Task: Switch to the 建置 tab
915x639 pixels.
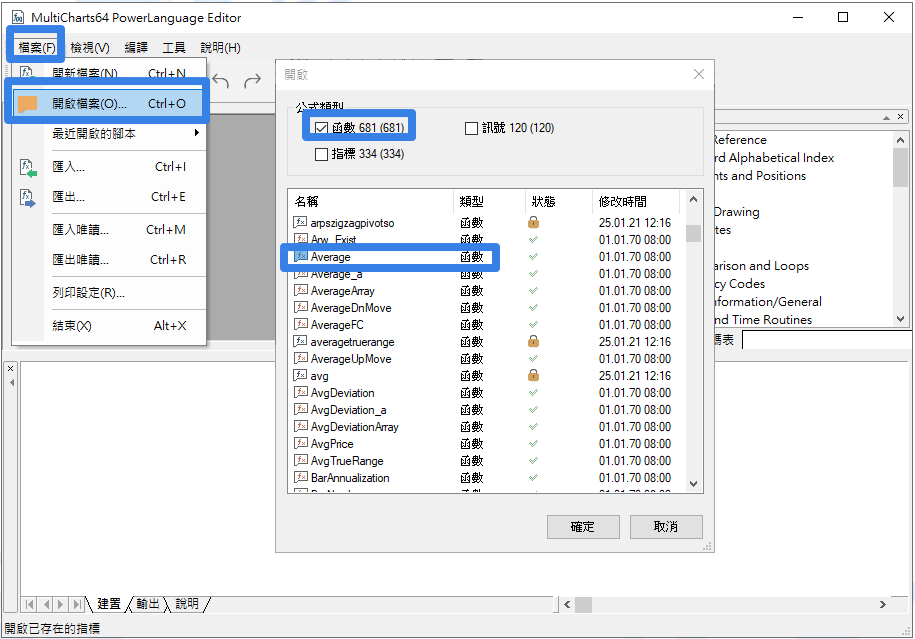Action: 109,604
